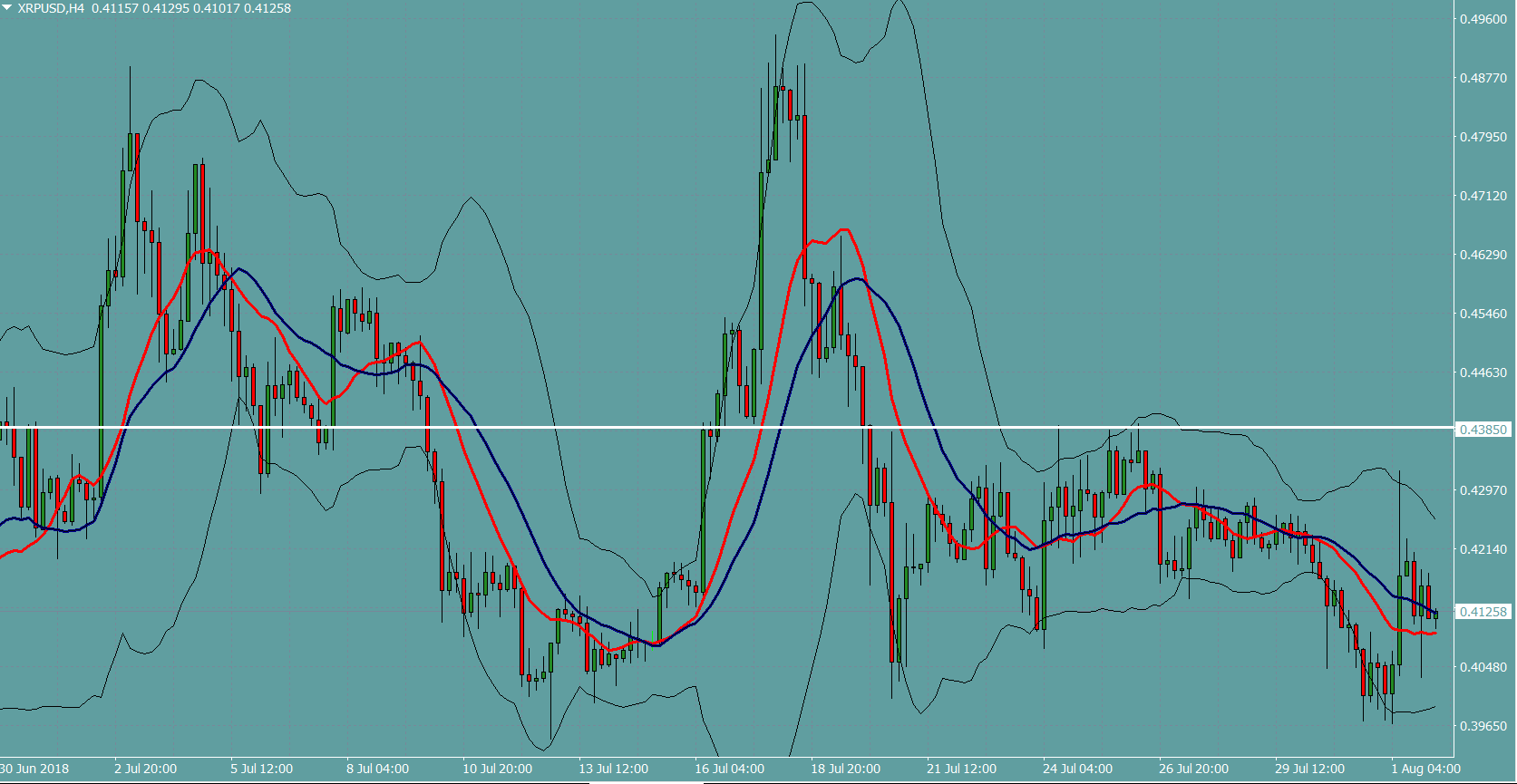Image resolution: width=1517 pixels, height=784 pixels.
Task: Click the 0.43850 horizontal line price tag
Action: [1483, 430]
